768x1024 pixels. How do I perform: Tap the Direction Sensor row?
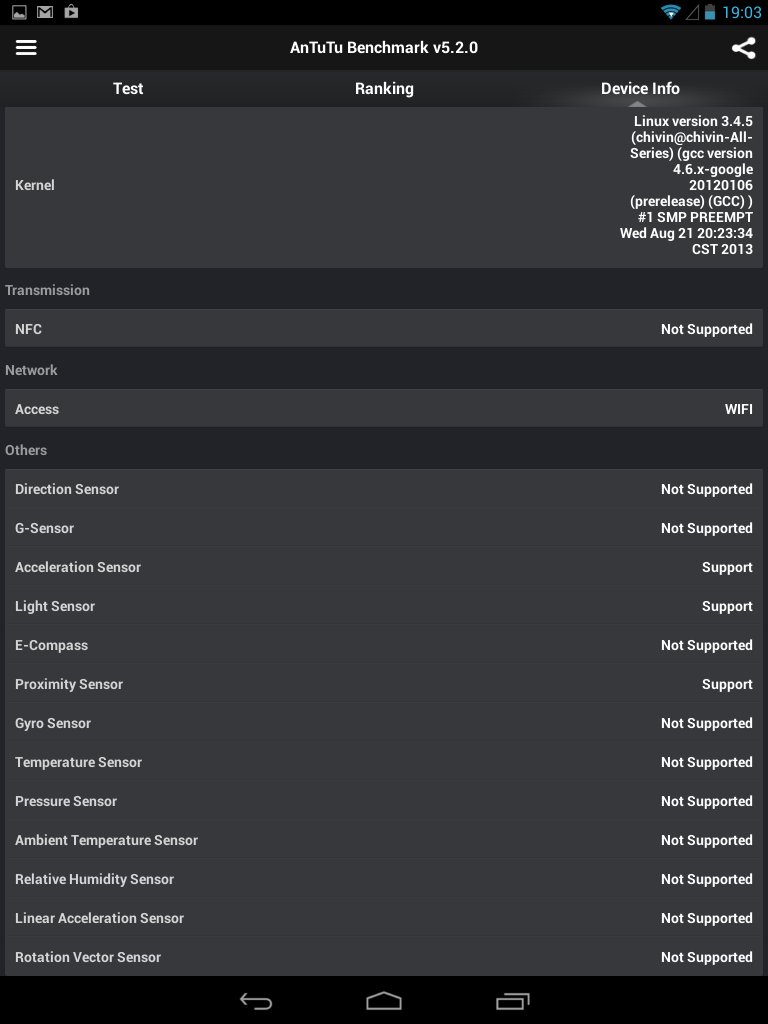click(x=384, y=489)
